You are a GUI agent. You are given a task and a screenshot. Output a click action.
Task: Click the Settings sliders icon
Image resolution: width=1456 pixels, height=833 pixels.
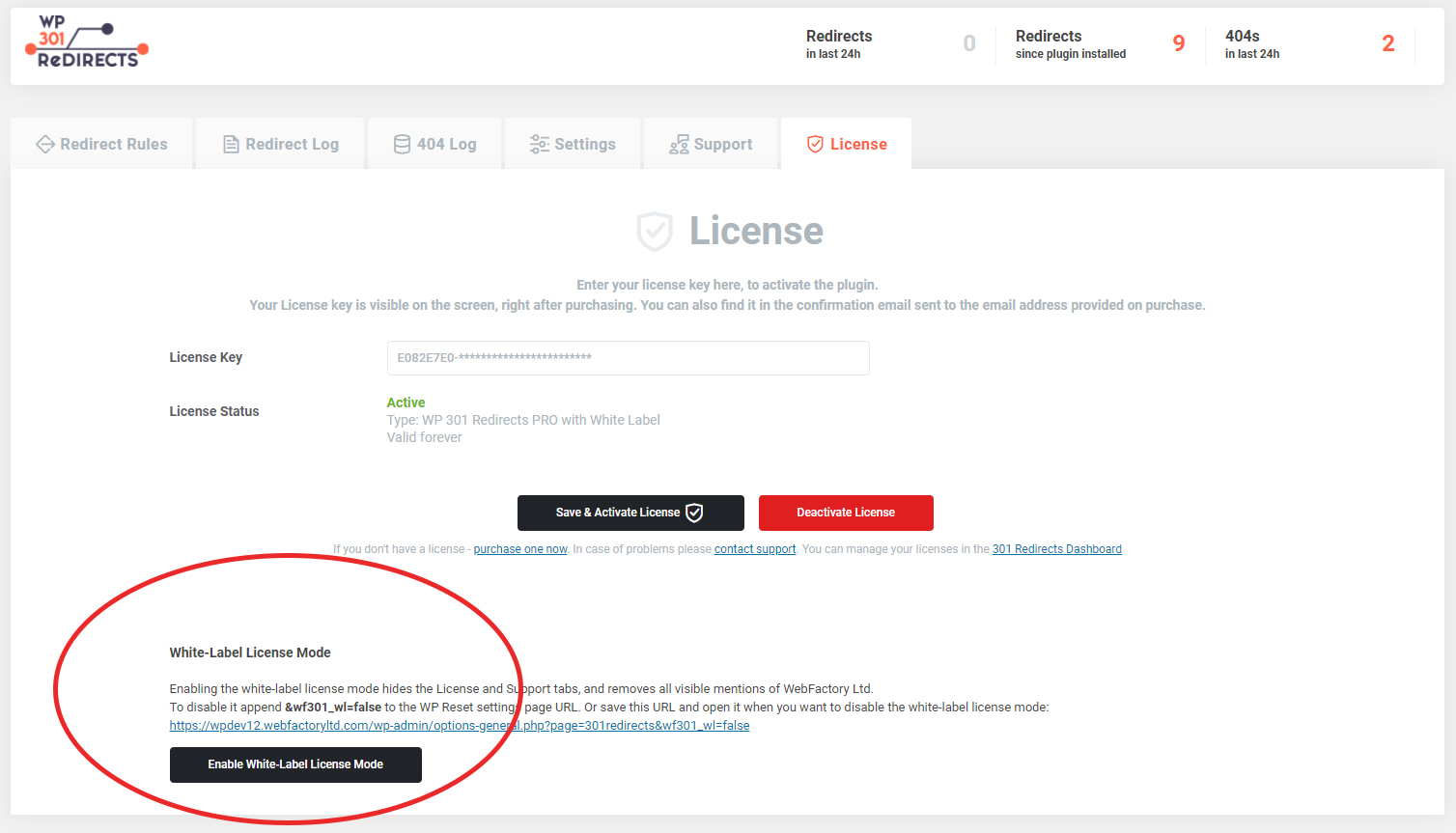539,145
